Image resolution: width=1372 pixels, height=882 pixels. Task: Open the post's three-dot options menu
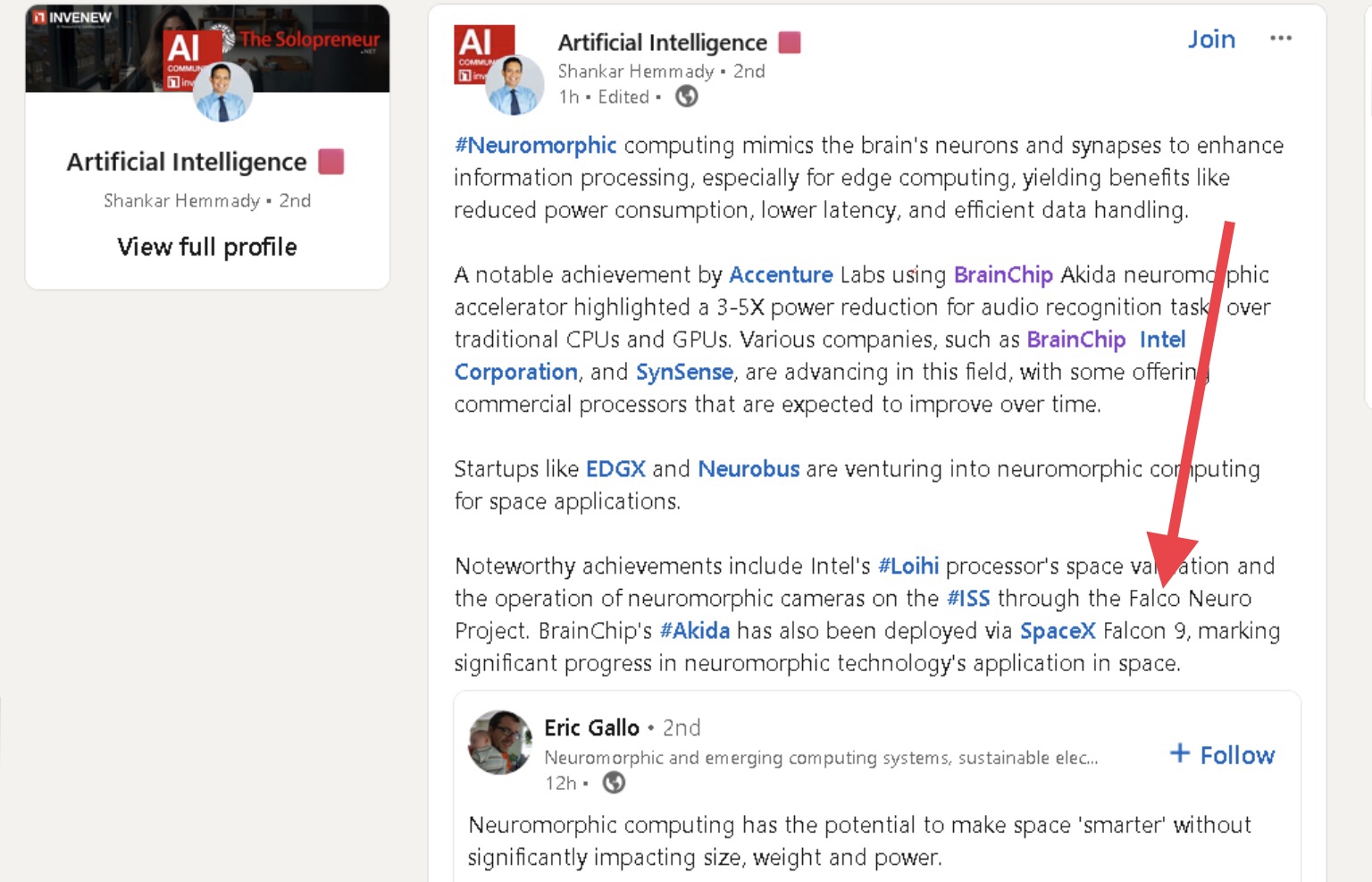tap(1280, 38)
